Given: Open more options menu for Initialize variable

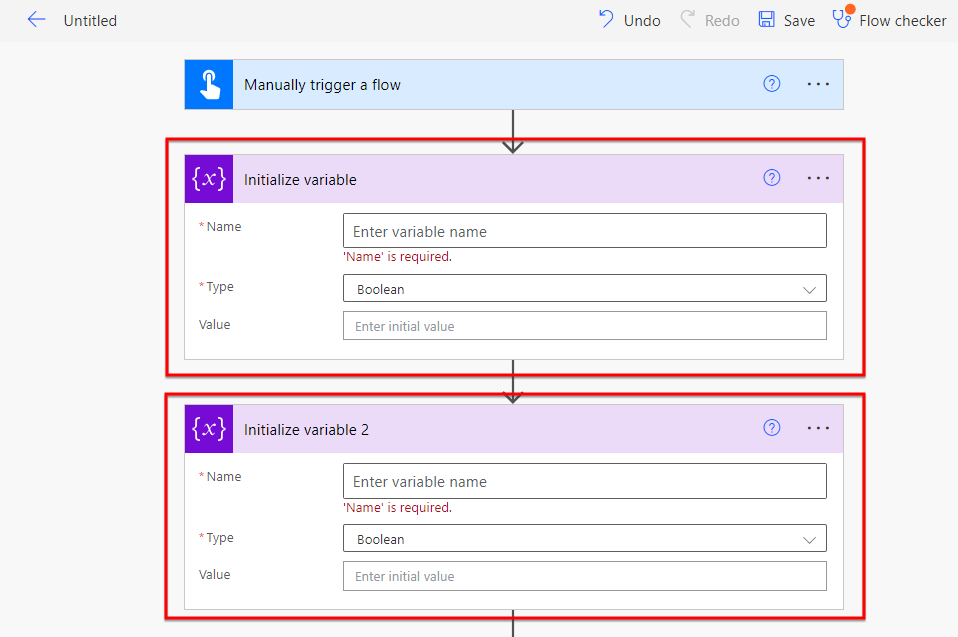Looking at the screenshot, I should click(x=818, y=178).
